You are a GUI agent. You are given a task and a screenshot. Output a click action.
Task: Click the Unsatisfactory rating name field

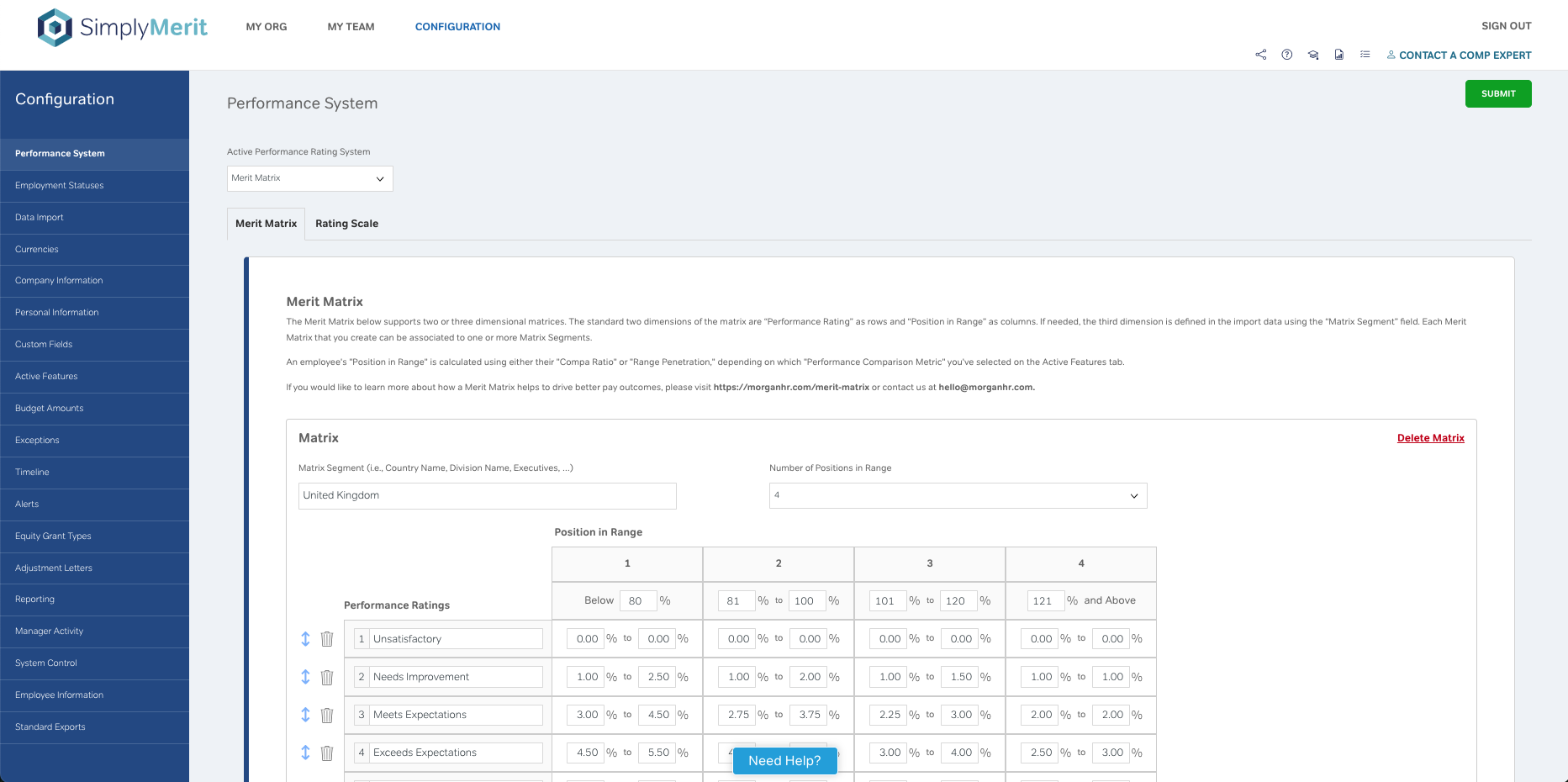[457, 639]
